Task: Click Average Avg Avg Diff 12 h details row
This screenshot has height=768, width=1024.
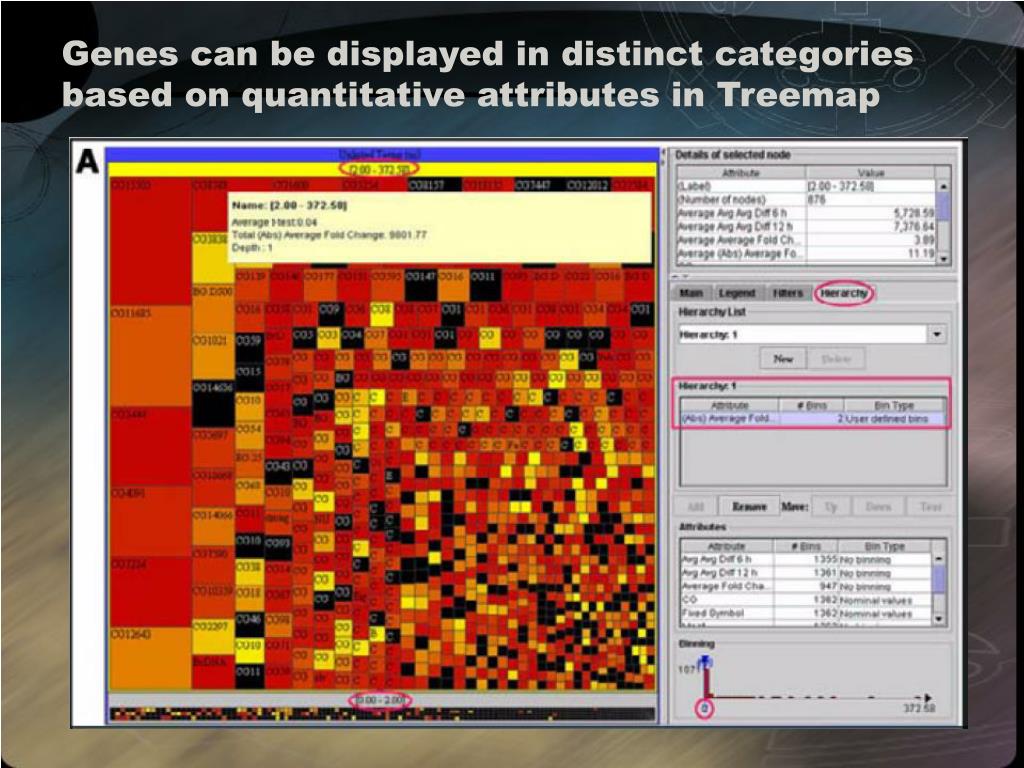Action: pos(807,227)
